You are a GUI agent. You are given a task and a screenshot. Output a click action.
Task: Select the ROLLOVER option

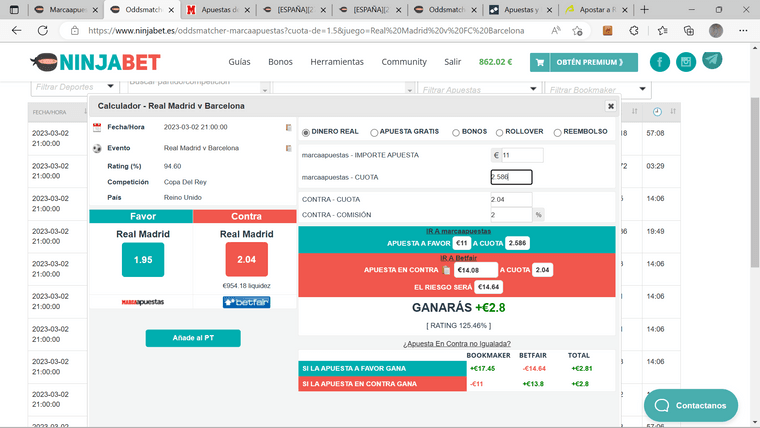[x=499, y=132]
